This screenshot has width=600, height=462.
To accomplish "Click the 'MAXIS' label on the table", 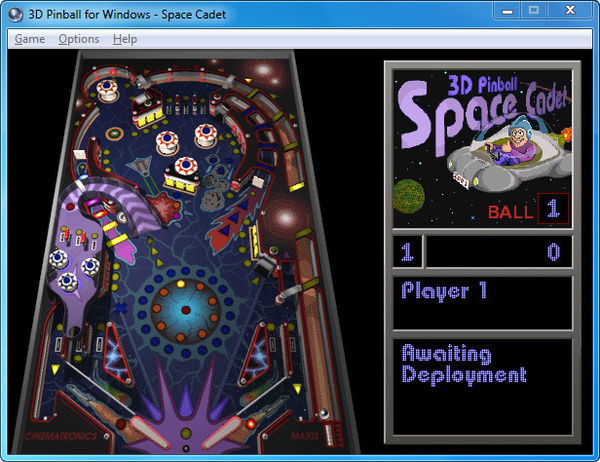I will coord(305,436).
